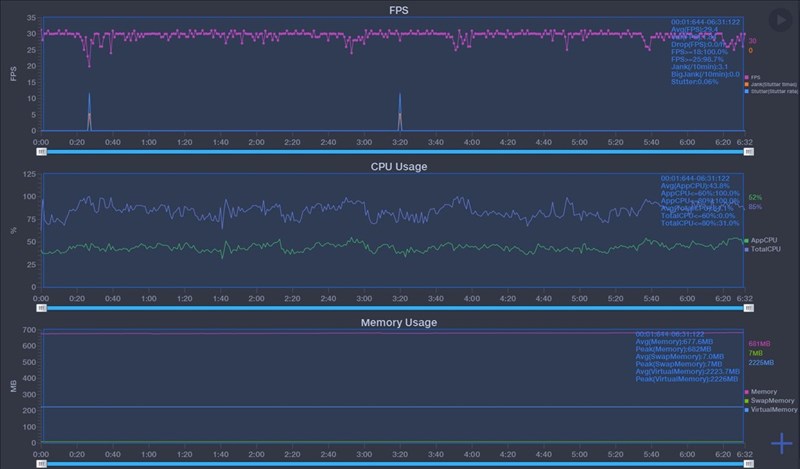800x469 pixels.
Task: Click the Memory Usage chart title
Action: coord(399,323)
